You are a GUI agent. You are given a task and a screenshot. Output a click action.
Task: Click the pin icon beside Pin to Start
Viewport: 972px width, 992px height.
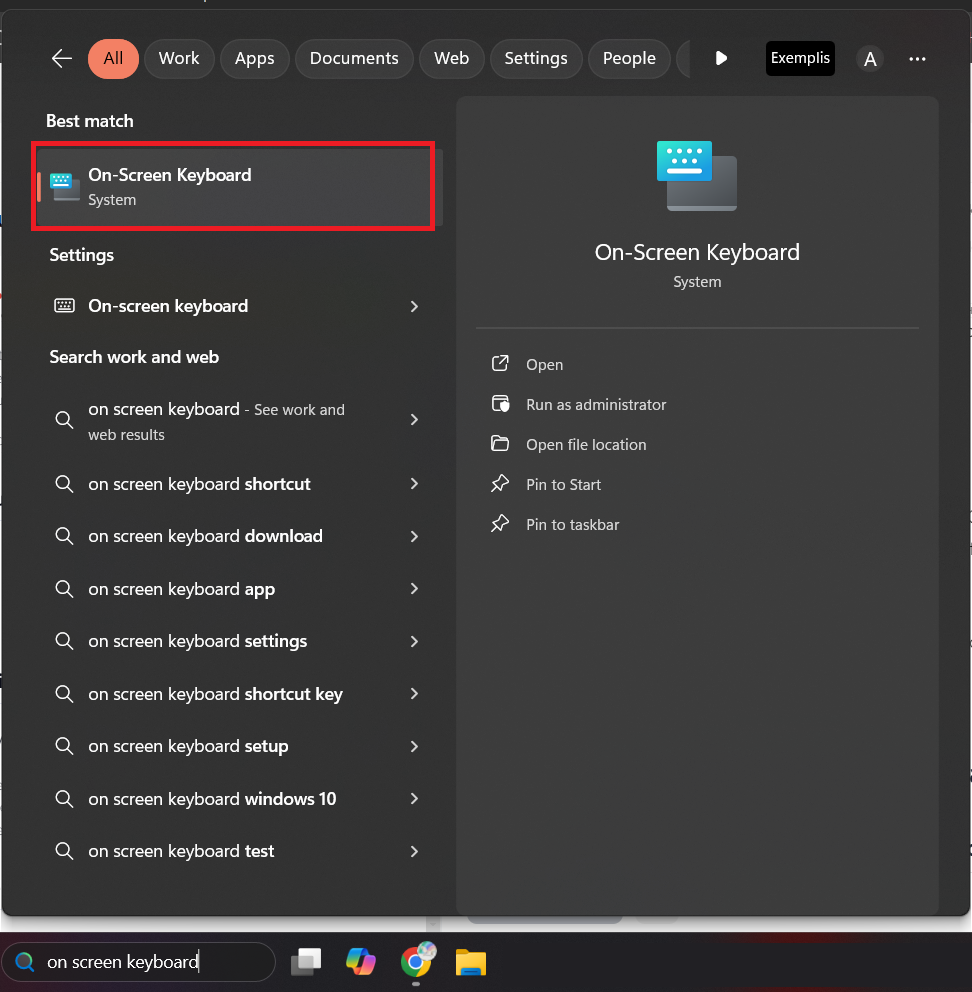pos(500,483)
